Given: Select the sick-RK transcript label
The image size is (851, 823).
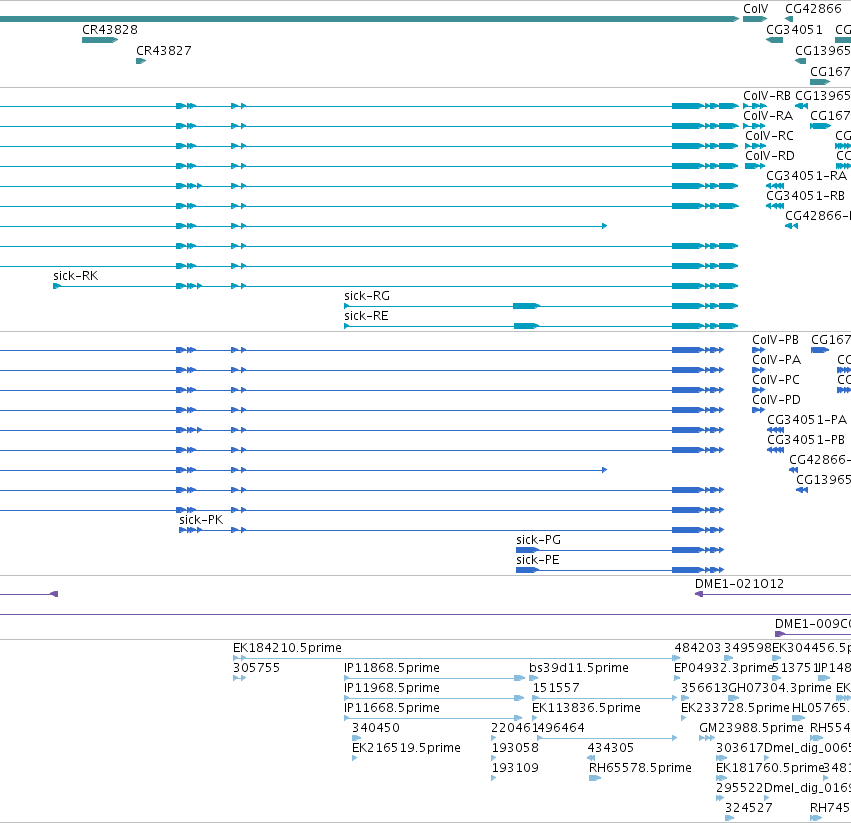Looking at the screenshot, I should click(x=75, y=276).
